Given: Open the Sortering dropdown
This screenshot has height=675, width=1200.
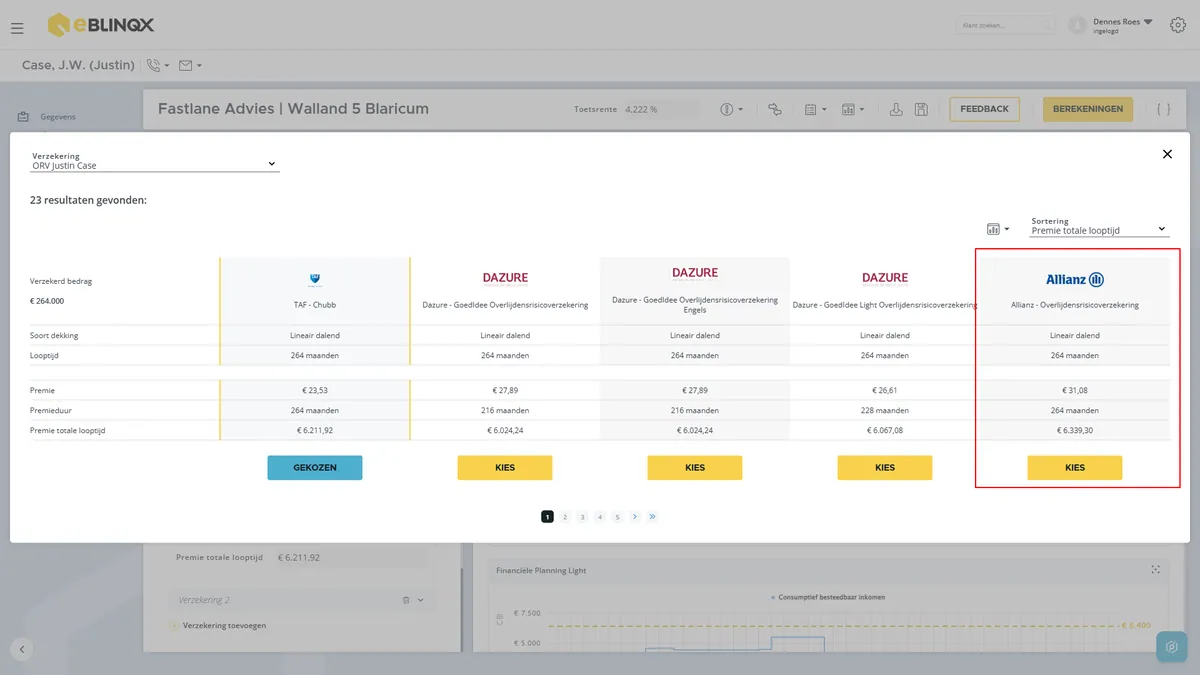Looking at the screenshot, I should tap(1100, 225).
